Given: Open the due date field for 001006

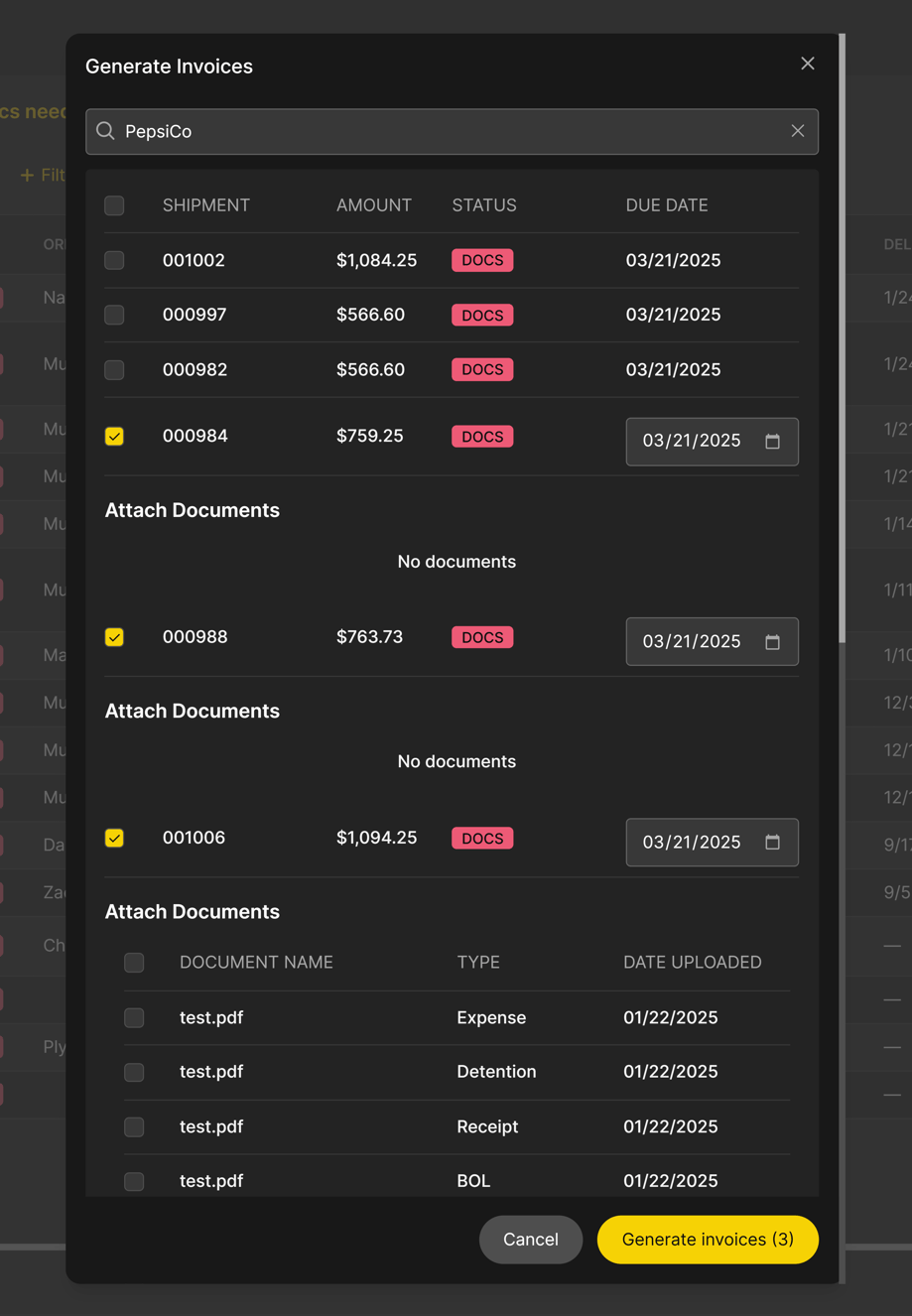Looking at the screenshot, I should point(695,842).
